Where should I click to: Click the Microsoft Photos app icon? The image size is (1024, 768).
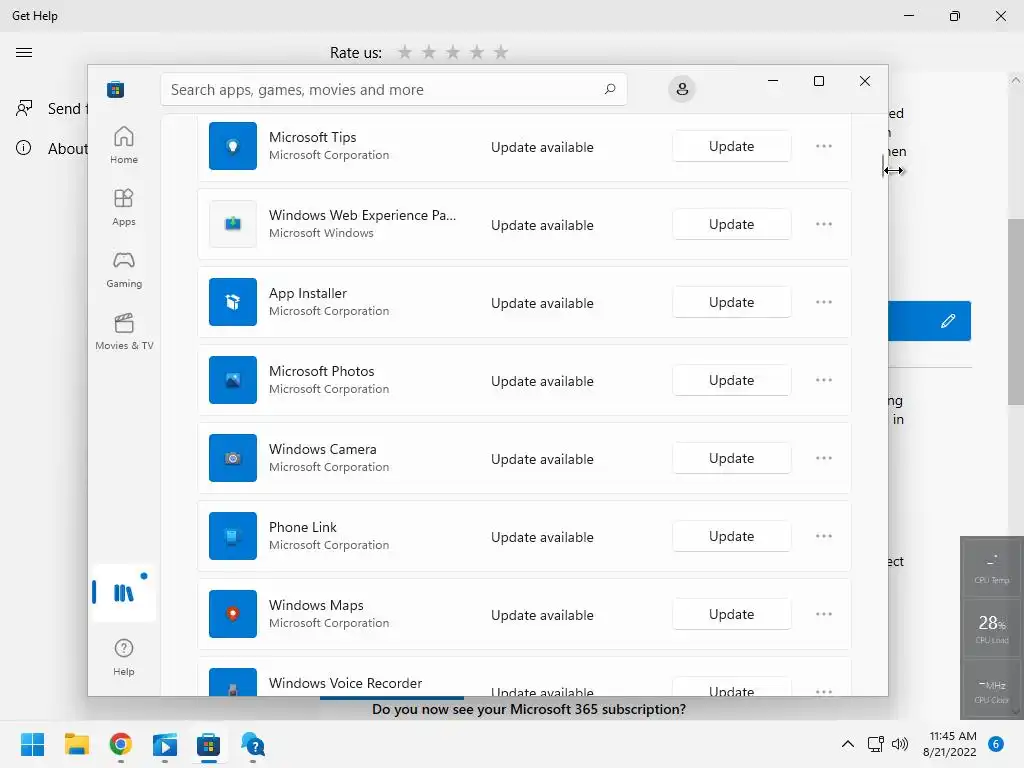click(x=232, y=380)
